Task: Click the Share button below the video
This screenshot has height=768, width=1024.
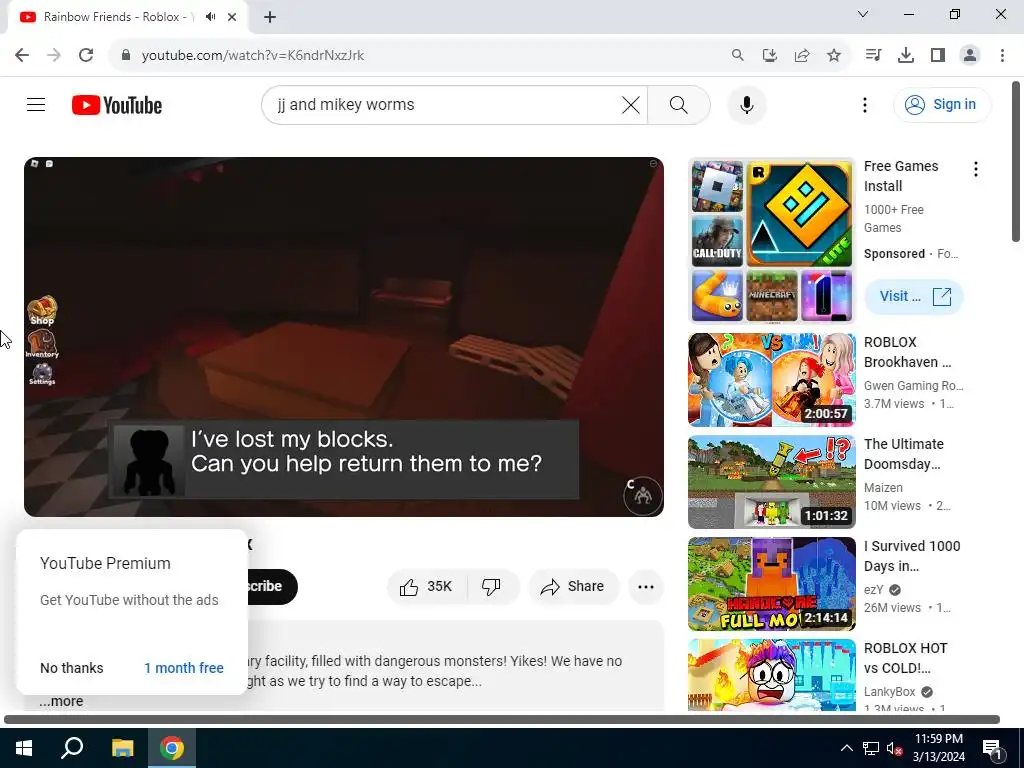Action: pyautogui.click(x=573, y=586)
